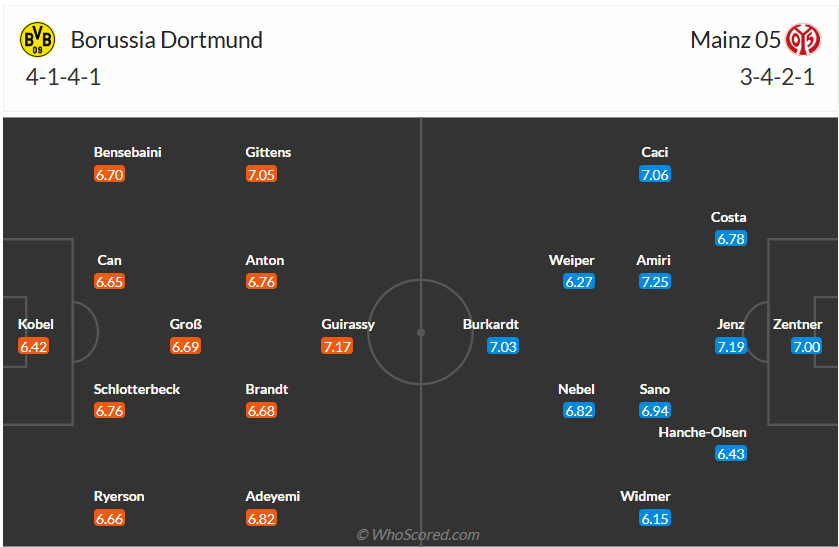This screenshot has height=547, width=839.
Task: Click the Dortmund 4-1-4-1 formation text
Action: click(64, 77)
